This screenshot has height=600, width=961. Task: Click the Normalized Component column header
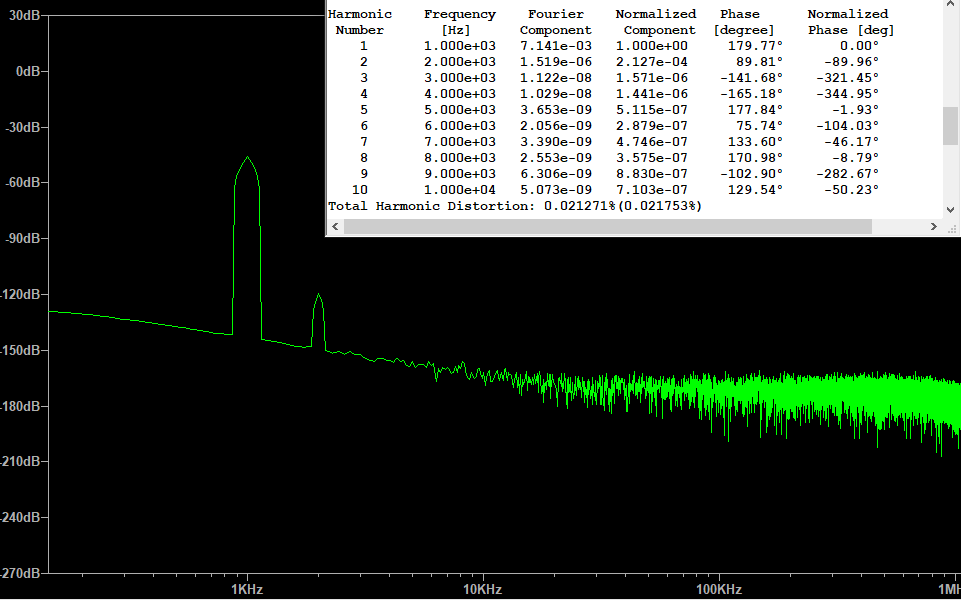pos(656,22)
